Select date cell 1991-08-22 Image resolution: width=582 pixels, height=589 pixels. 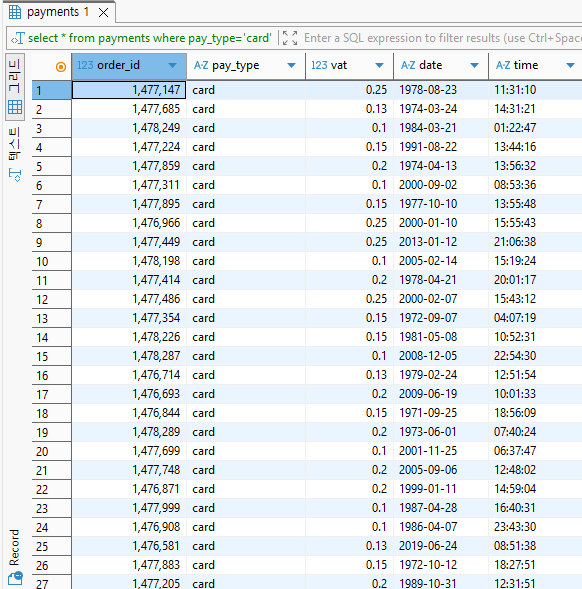(x=441, y=147)
